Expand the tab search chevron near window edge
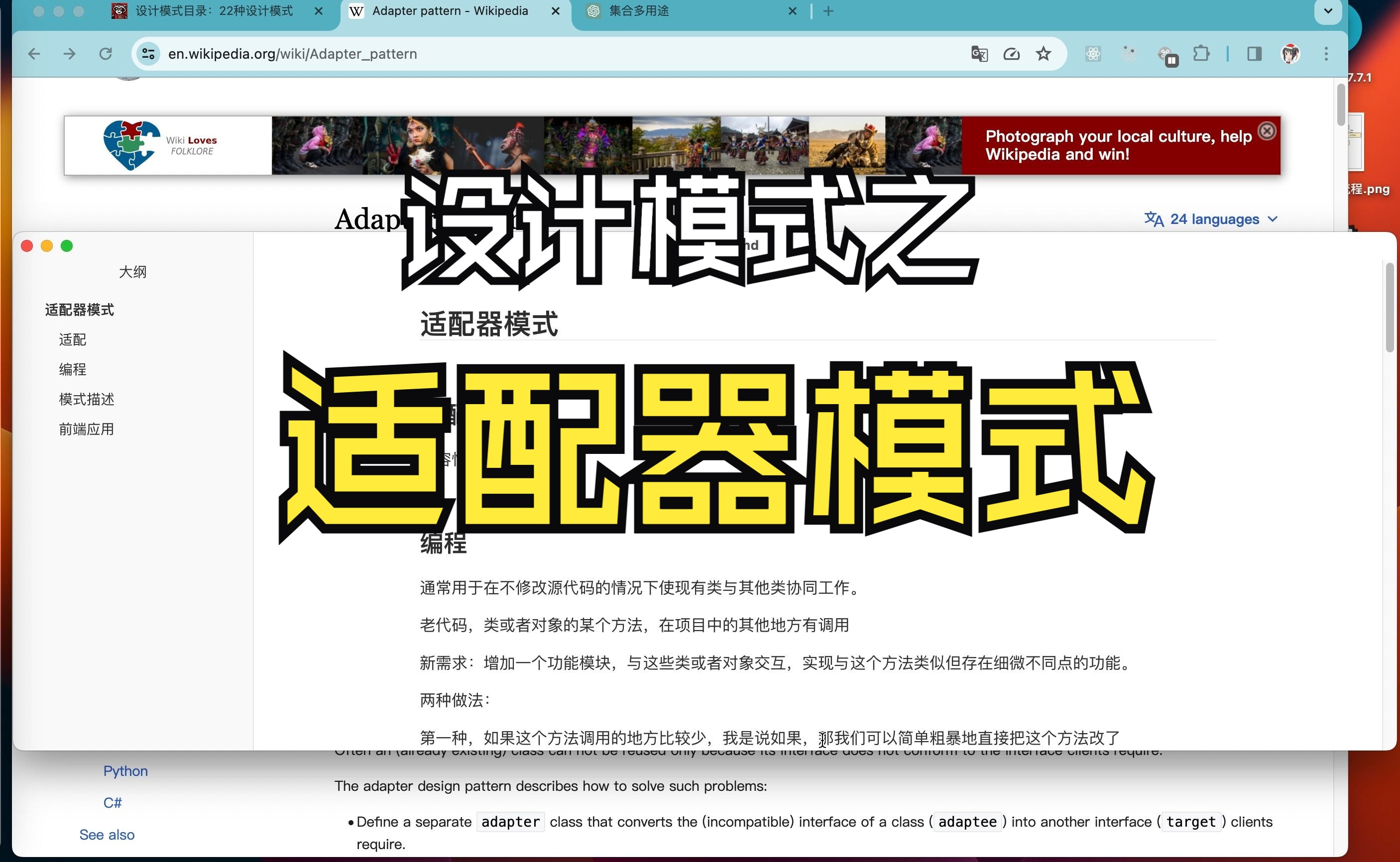 point(1328,12)
